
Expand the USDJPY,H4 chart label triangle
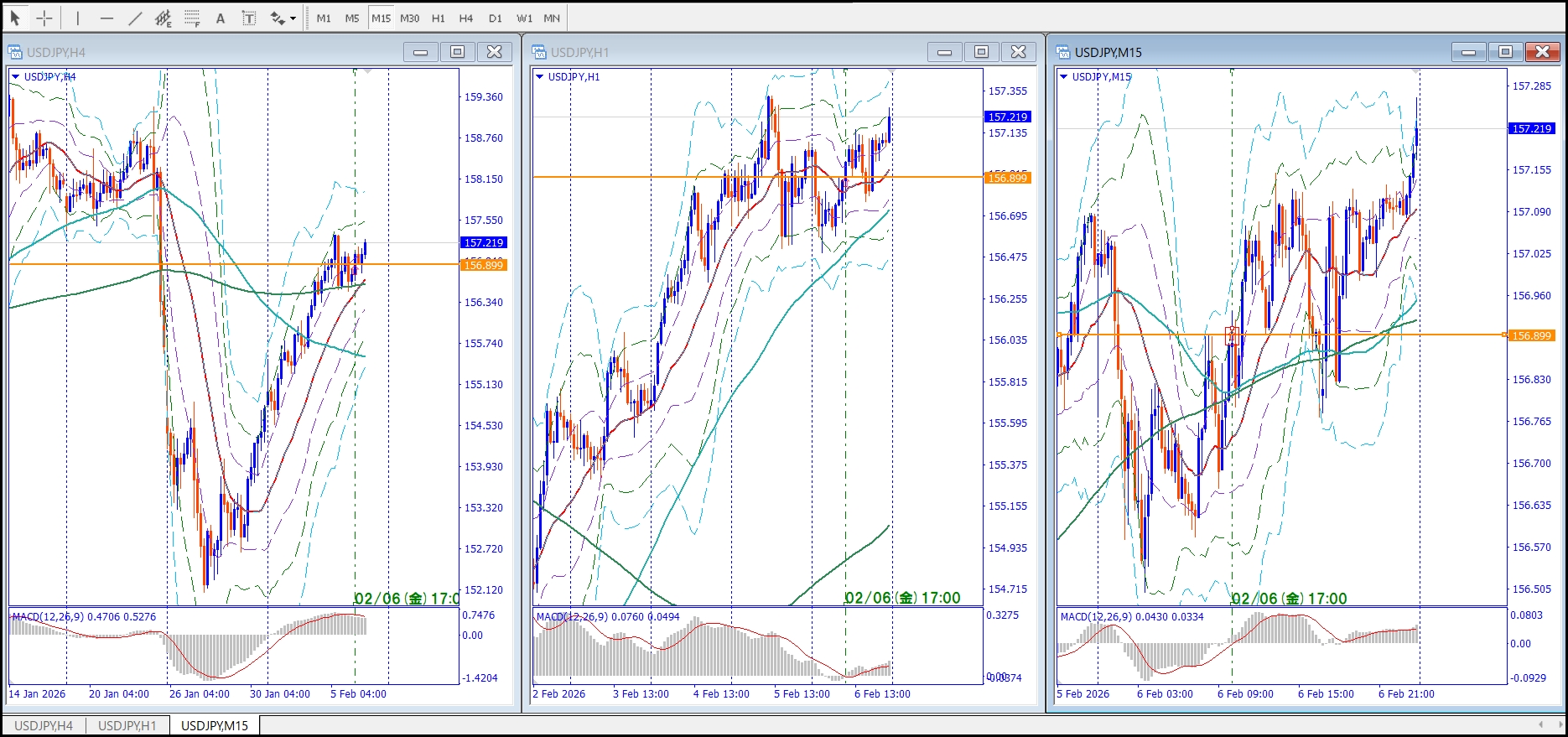[x=16, y=76]
